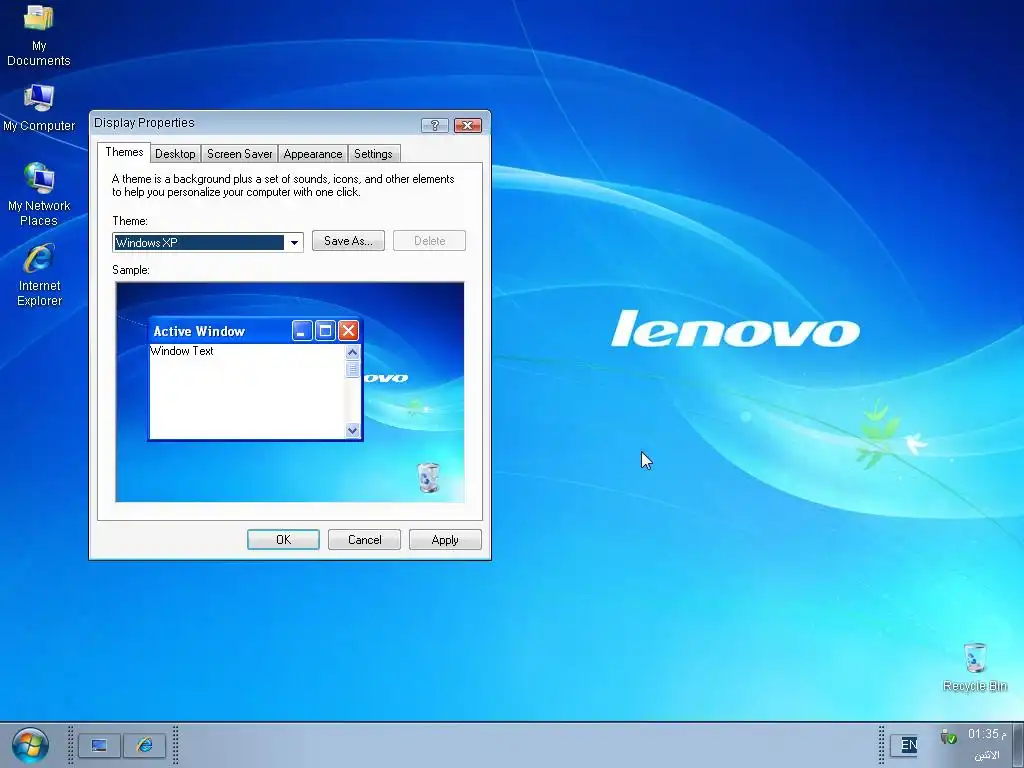
Task: Click the greyed-out Delete button
Action: (429, 241)
